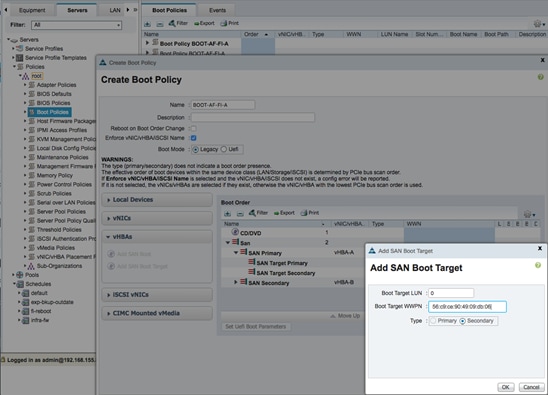Select Service Profiles in the tree
This screenshot has height=395, width=548.
[x=44, y=49]
